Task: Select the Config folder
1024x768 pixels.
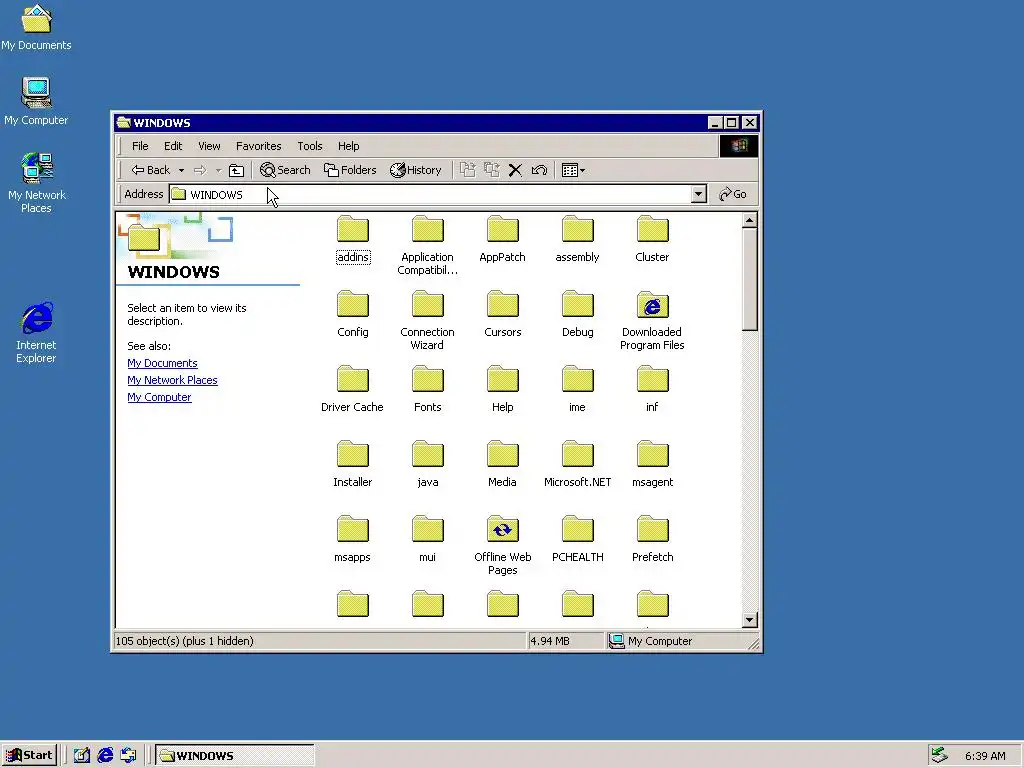Action: [x=353, y=315]
